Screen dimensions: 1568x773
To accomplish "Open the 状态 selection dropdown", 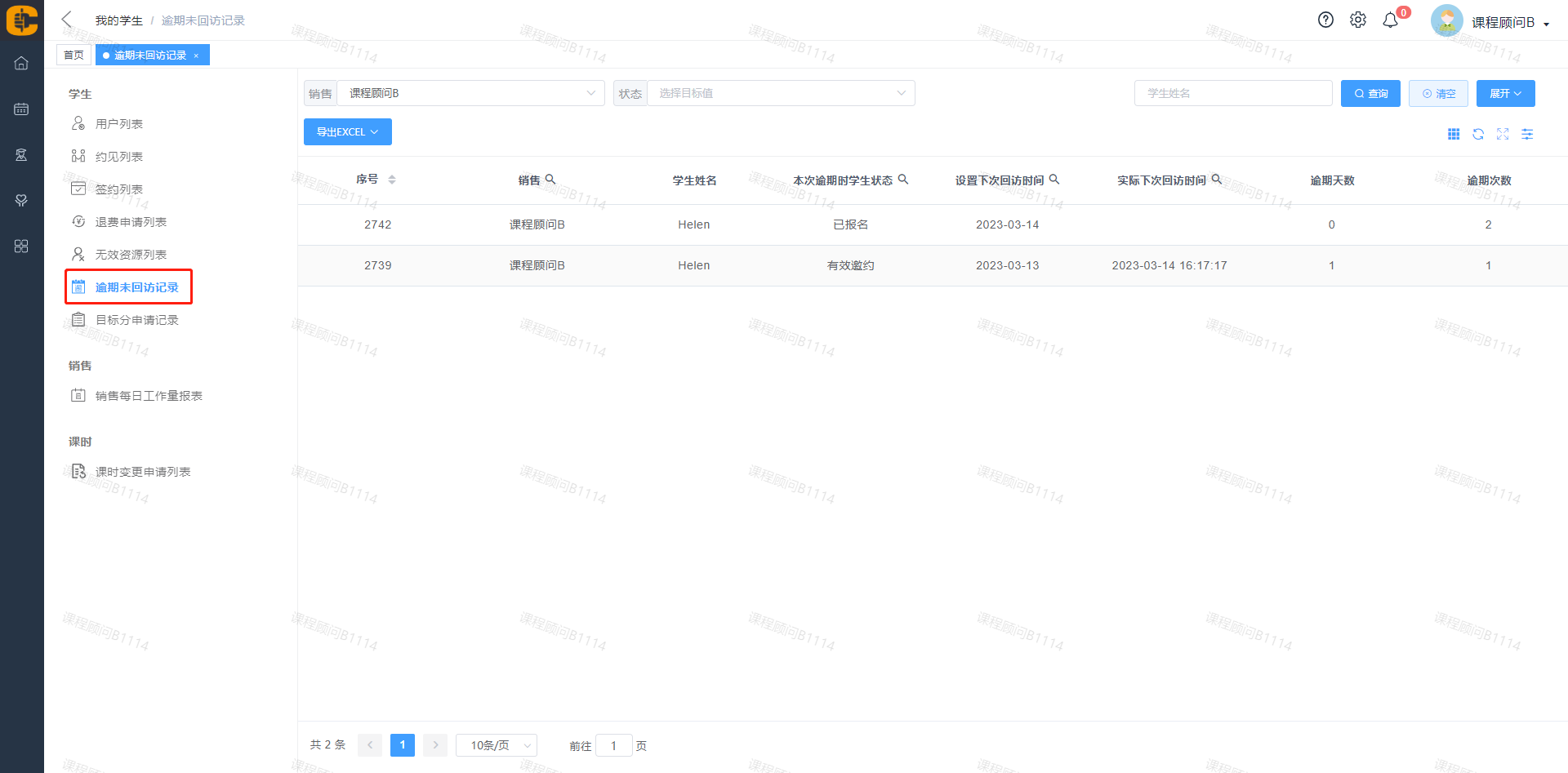I will (780, 93).
